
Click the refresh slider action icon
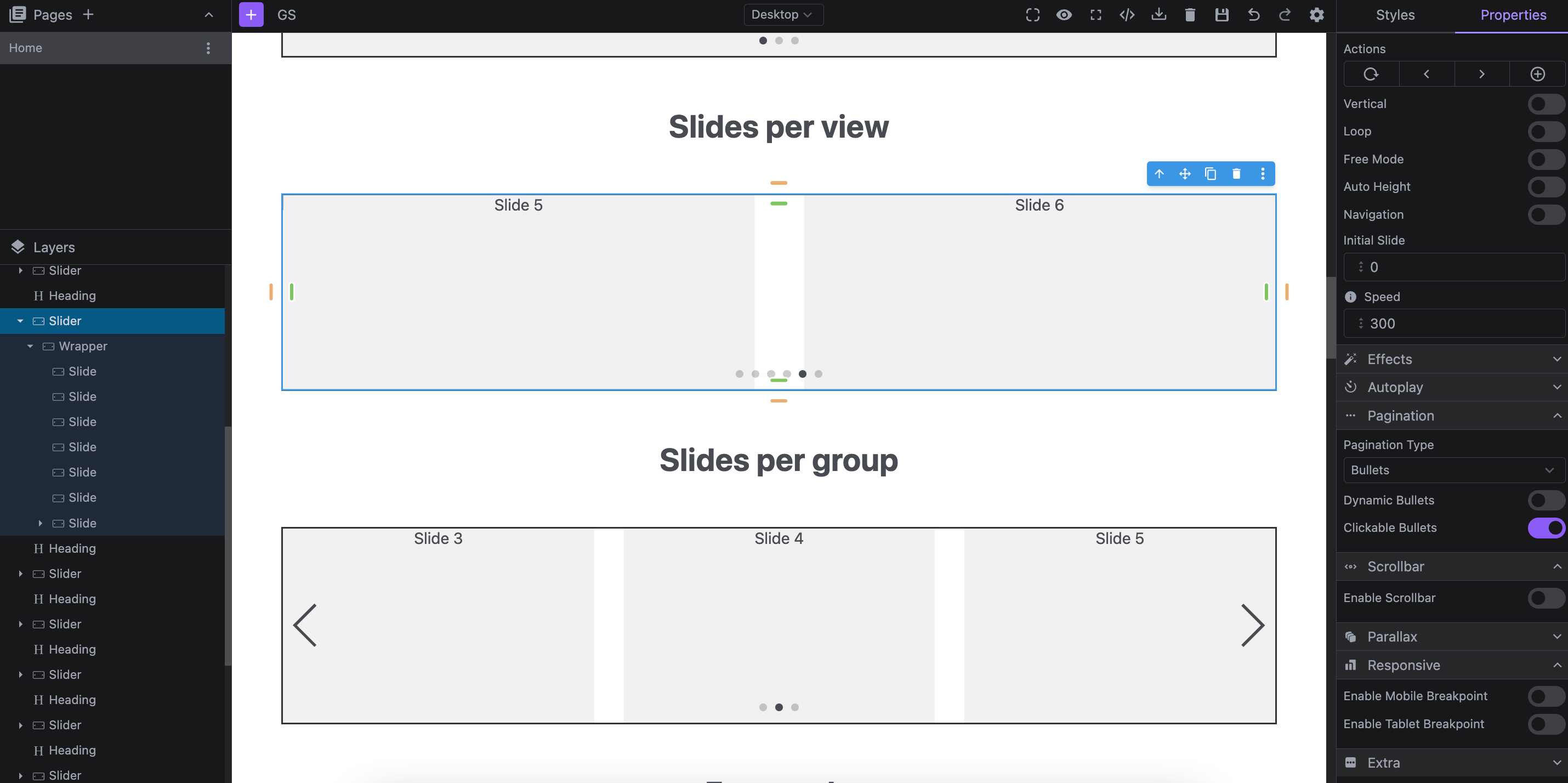point(1371,74)
